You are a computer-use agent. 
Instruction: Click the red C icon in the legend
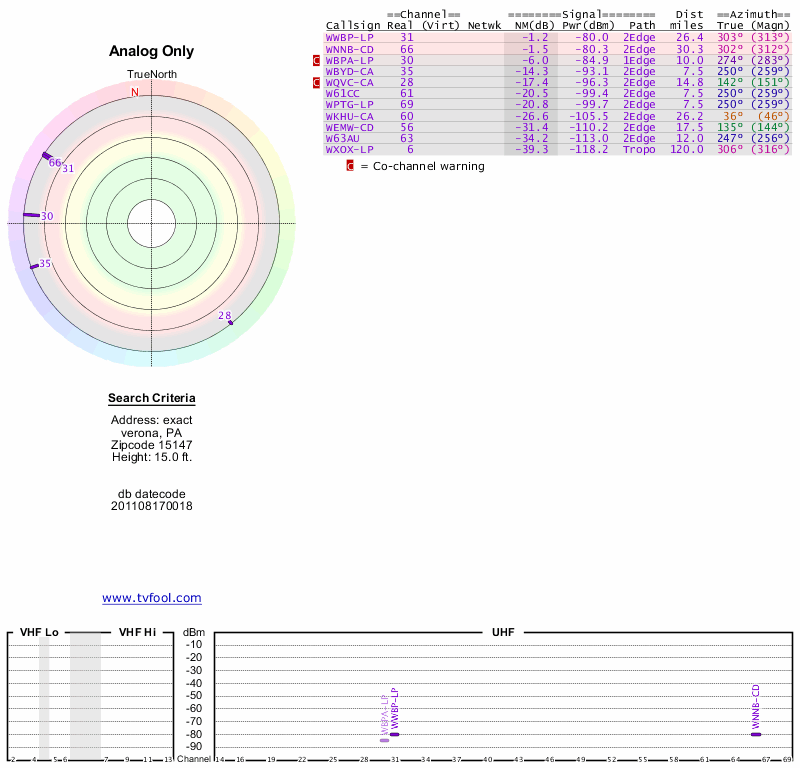pos(350,166)
